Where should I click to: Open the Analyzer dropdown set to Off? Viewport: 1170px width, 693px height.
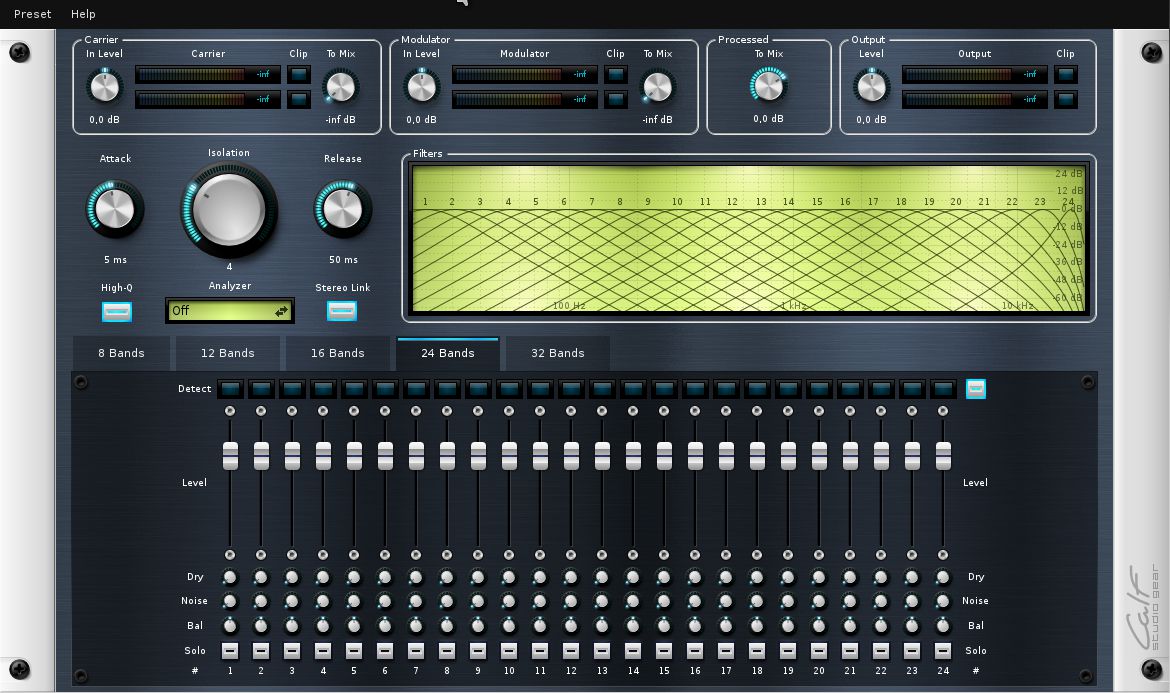[229, 311]
